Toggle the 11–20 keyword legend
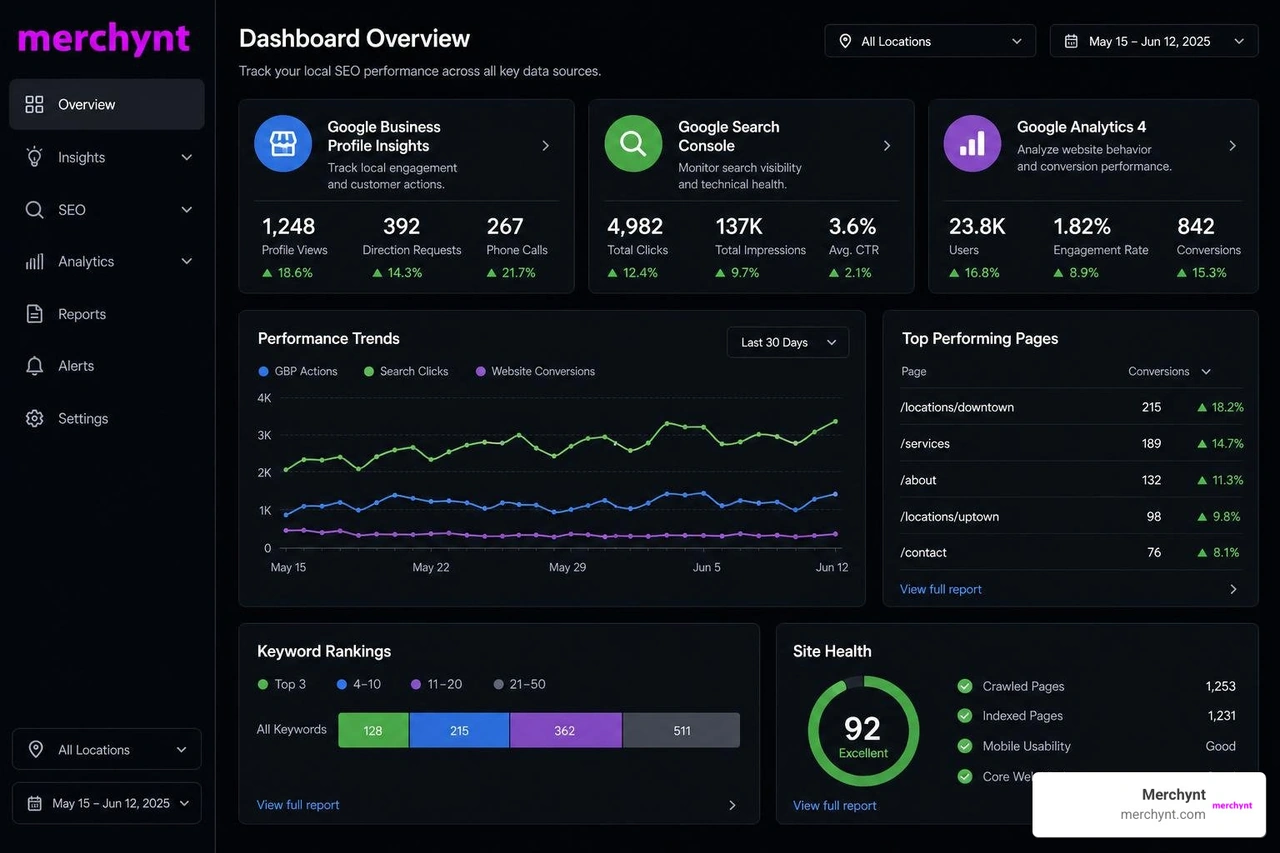 tap(436, 684)
